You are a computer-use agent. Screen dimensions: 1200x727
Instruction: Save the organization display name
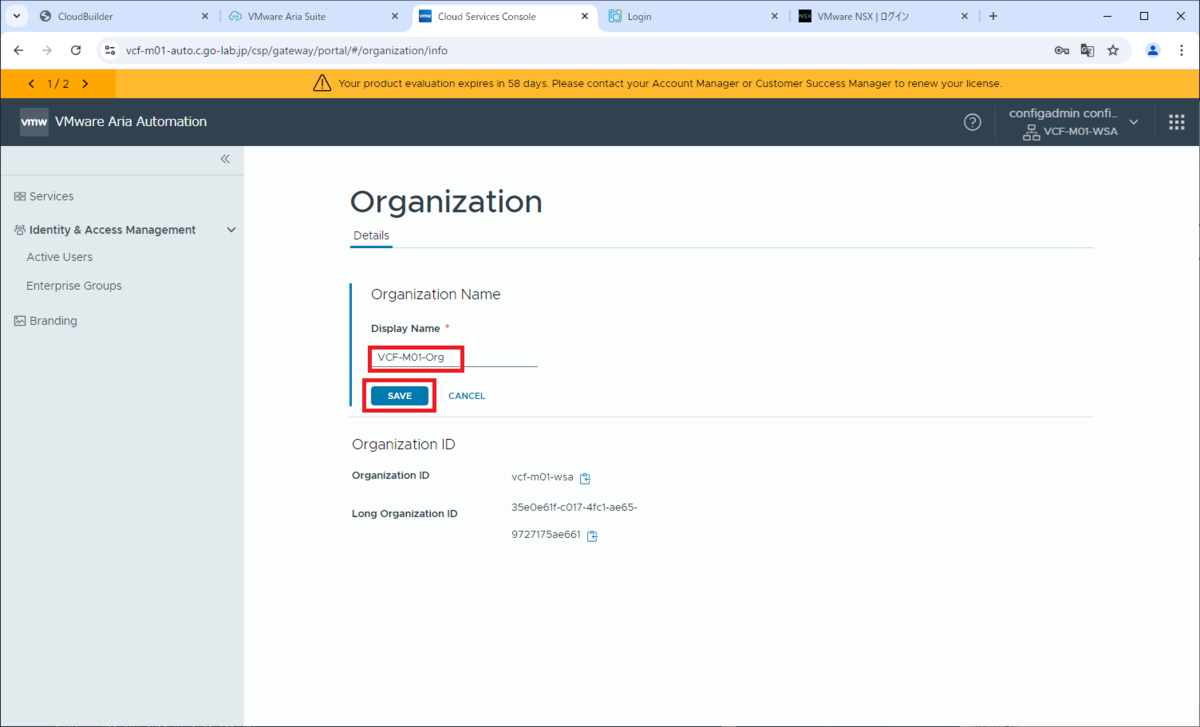pyautogui.click(x=400, y=396)
